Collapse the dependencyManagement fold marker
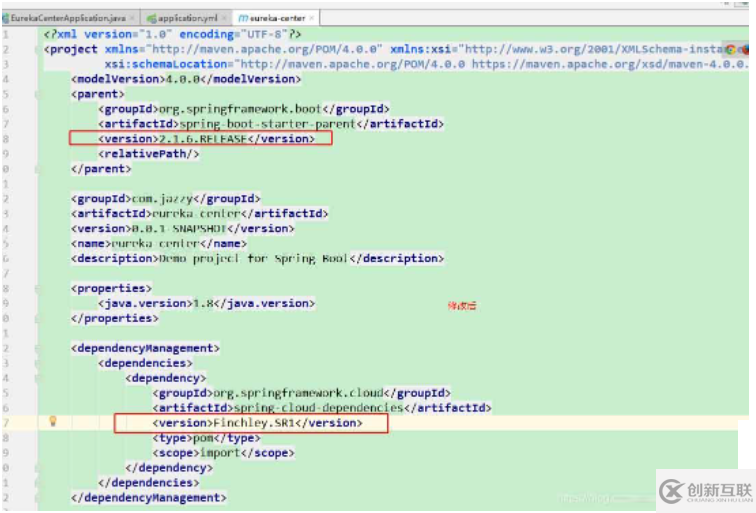The height and width of the screenshot is (513, 756). 38,348
